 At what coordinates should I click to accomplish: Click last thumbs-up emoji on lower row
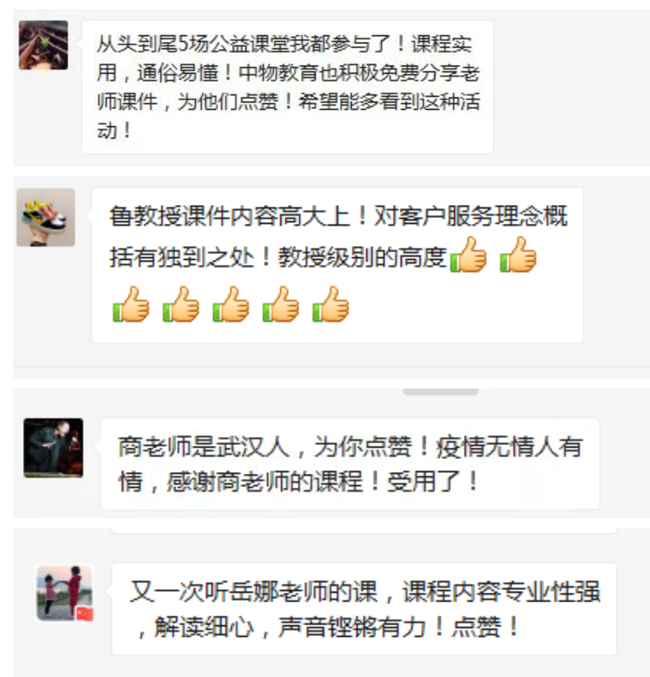pos(331,304)
